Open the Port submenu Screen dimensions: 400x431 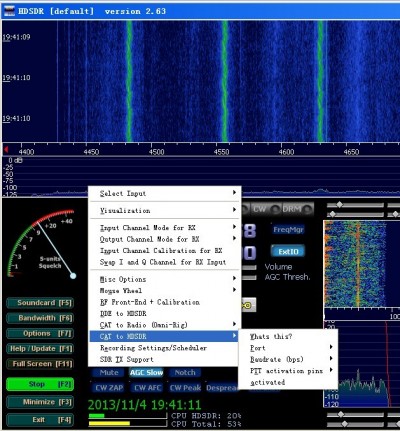click(289, 348)
